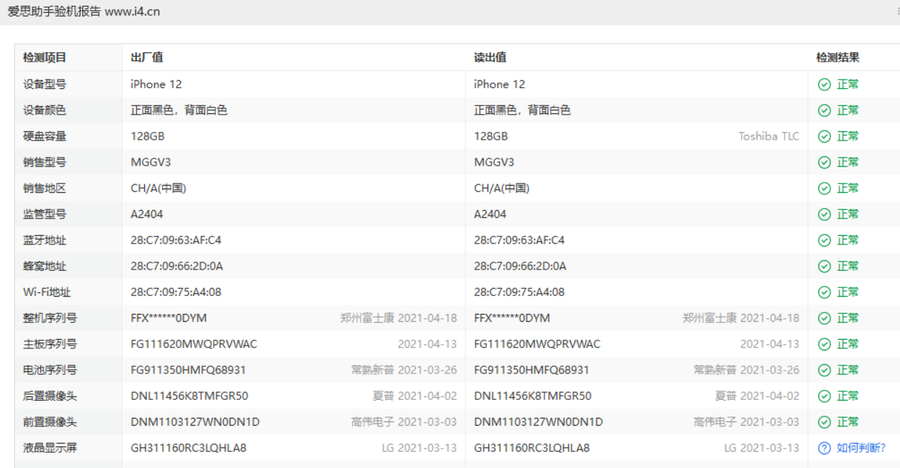Click the green check icon in 前置摄像头 row
Screen dimensions: 900x468
(824, 422)
